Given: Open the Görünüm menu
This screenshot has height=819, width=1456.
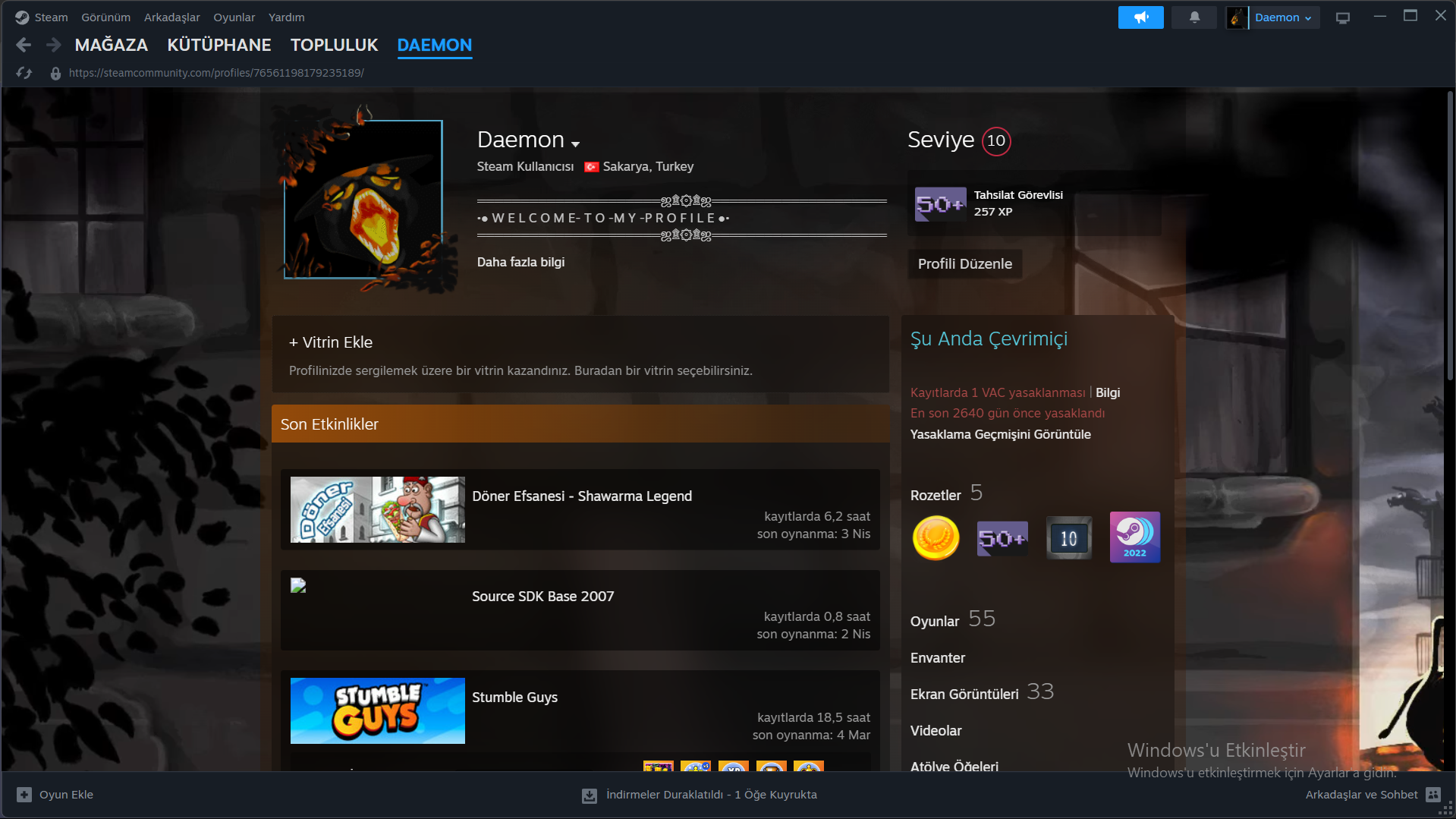Looking at the screenshot, I should [106, 17].
